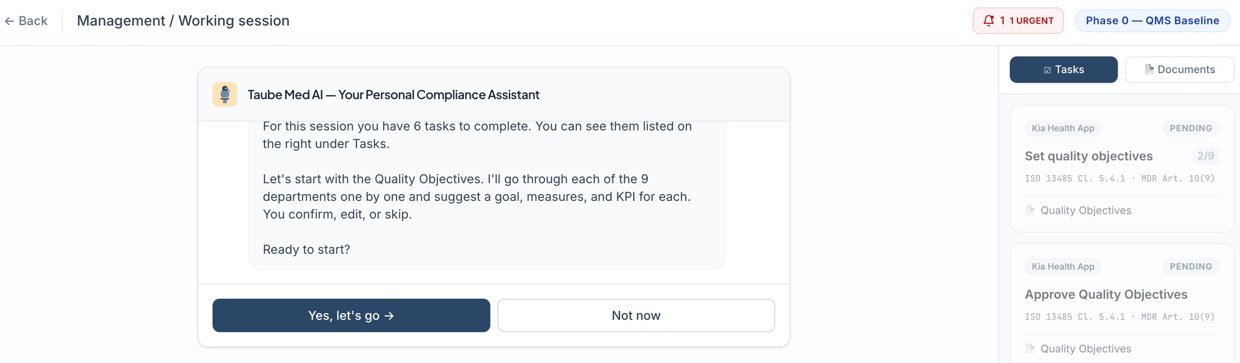Open the Quality Objectives link in first card
The height and width of the screenshot is (363, 1240).
(x=1085, y=210)
